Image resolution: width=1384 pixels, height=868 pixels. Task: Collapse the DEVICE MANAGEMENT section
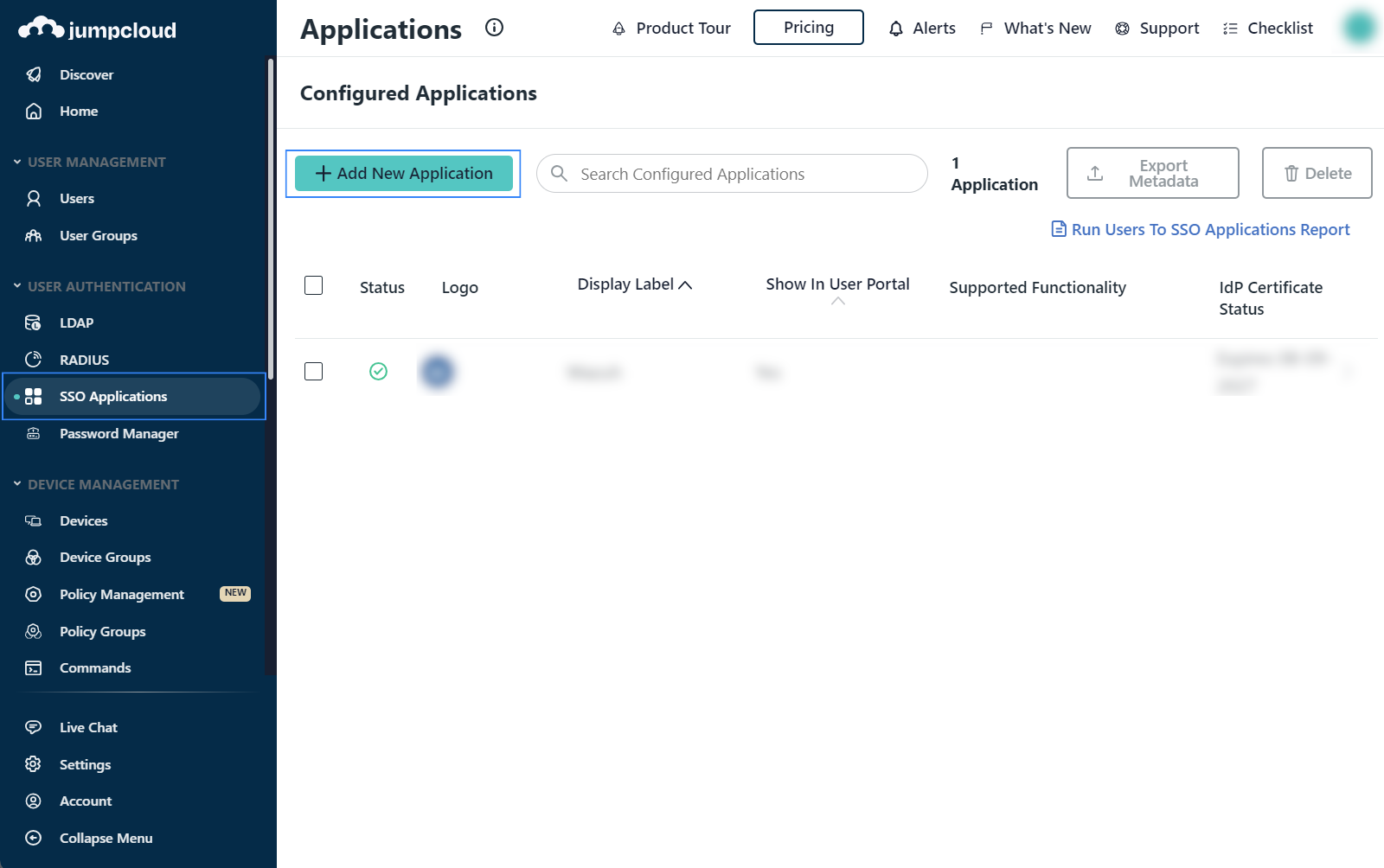[17, 484]
